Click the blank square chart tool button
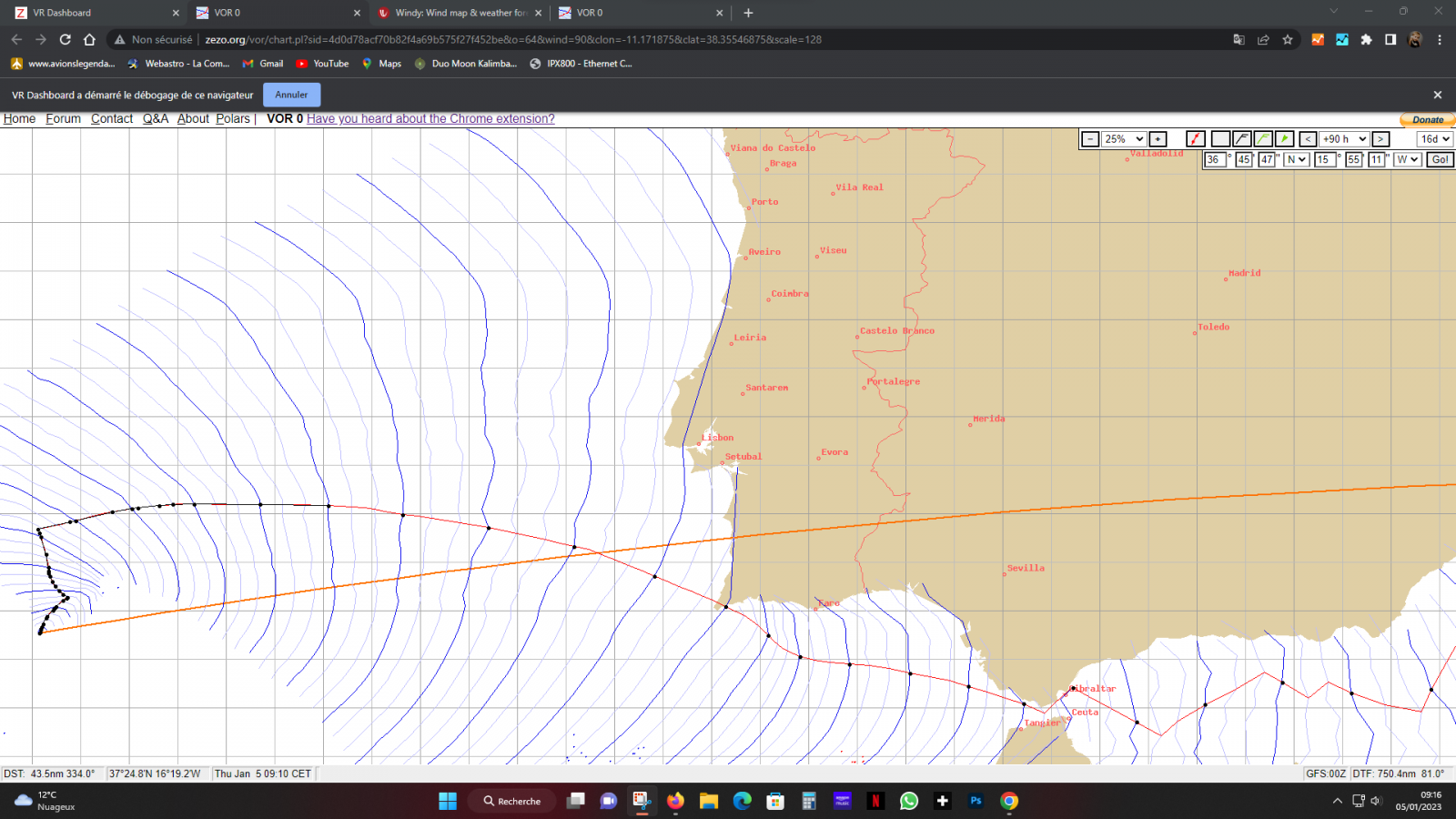The height and width of the screenshot is (819, 1456). [1220, 139]
